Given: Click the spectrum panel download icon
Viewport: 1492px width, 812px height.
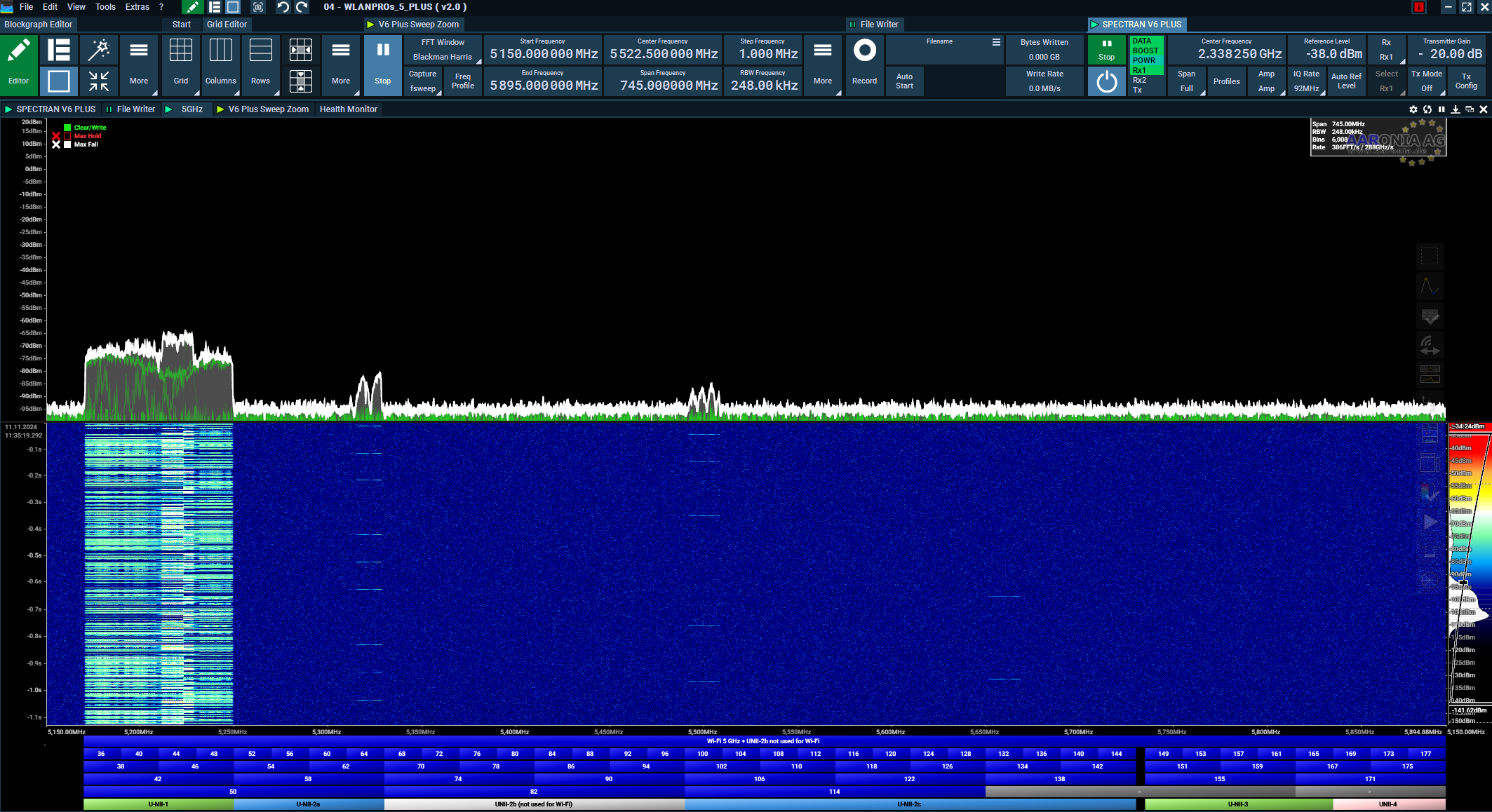Looking at the screenshot, I should coord(1456,109).
